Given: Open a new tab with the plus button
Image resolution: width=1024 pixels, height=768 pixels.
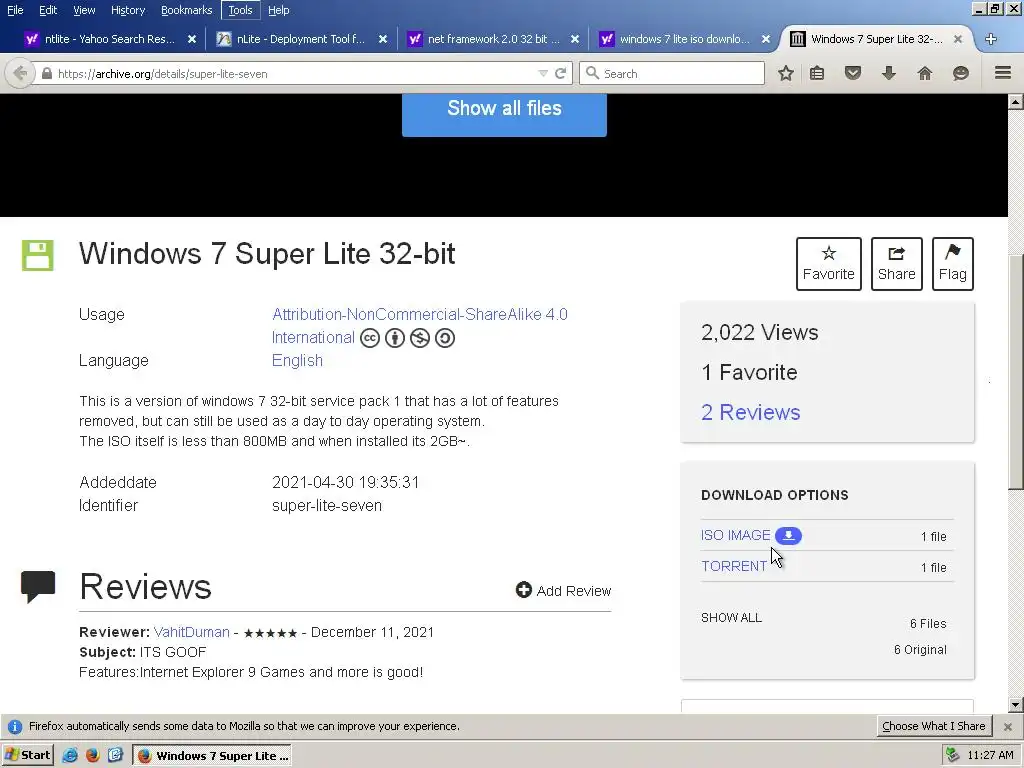Looking at the screenshot, I should tap(991, 39).
